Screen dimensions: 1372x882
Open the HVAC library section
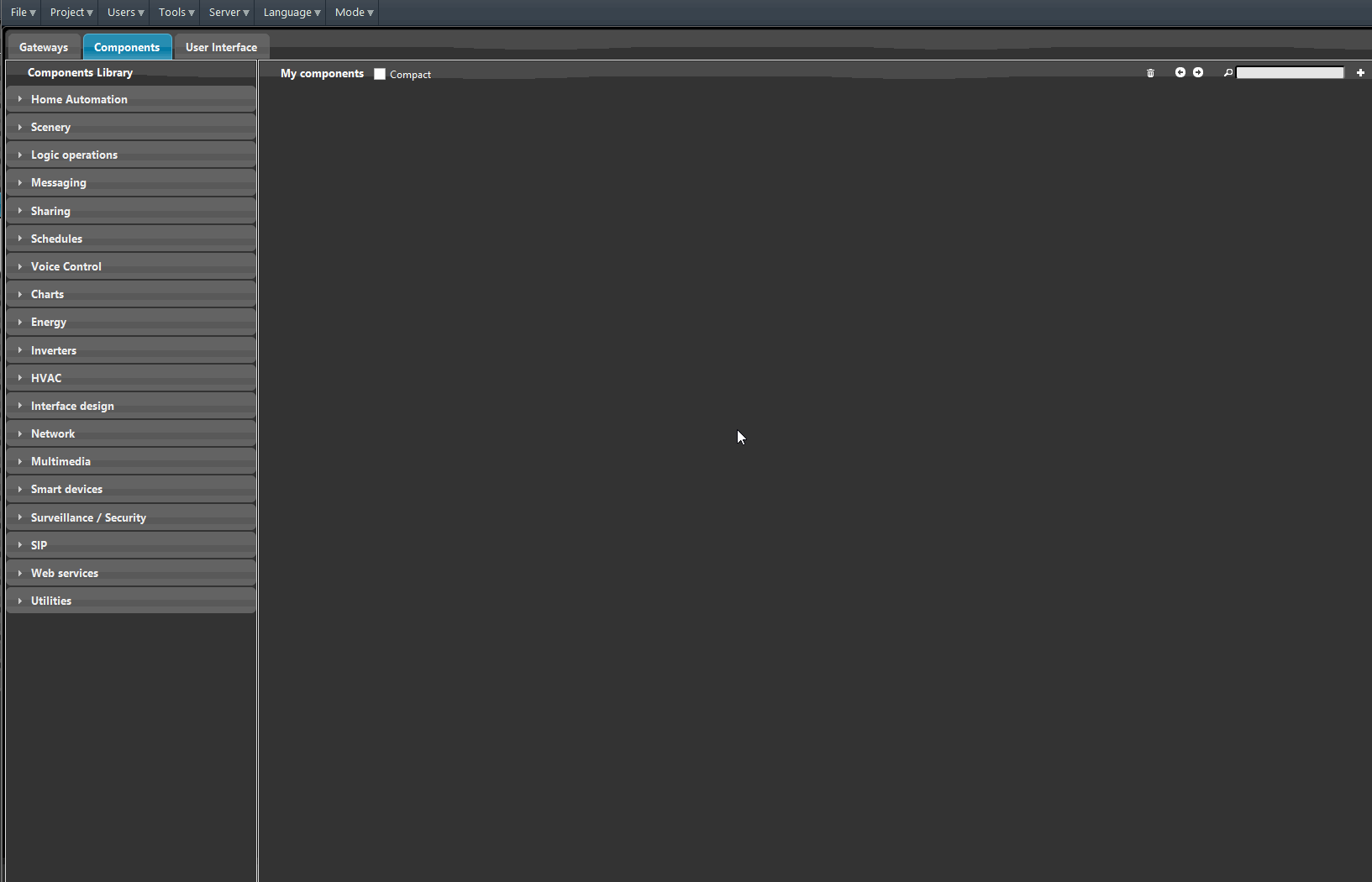131,378
